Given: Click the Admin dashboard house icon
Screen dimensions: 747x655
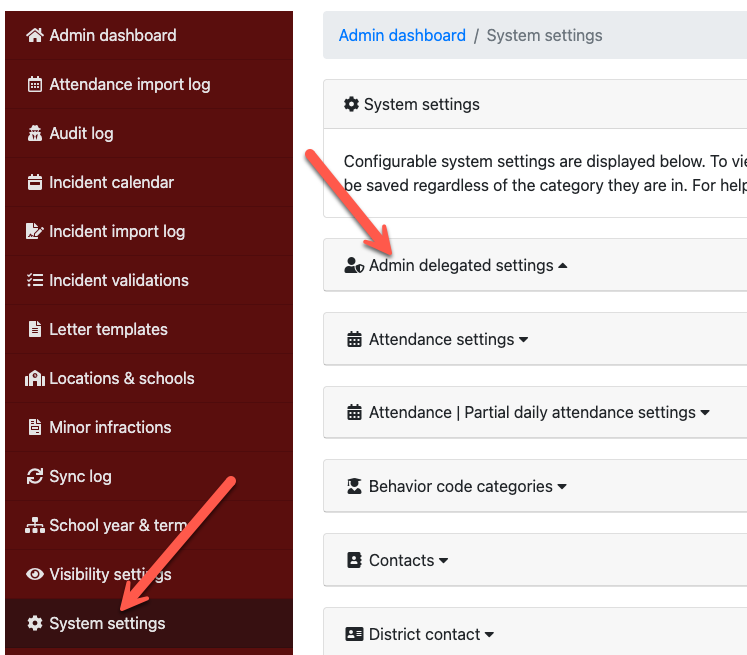Looking at the screenshot, I should coord(35,36).
